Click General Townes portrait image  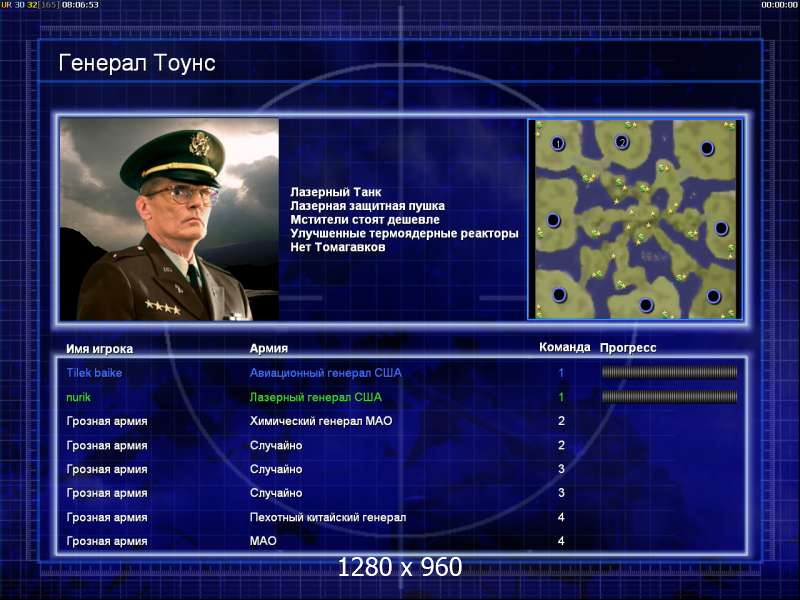(x=169, y=219)
